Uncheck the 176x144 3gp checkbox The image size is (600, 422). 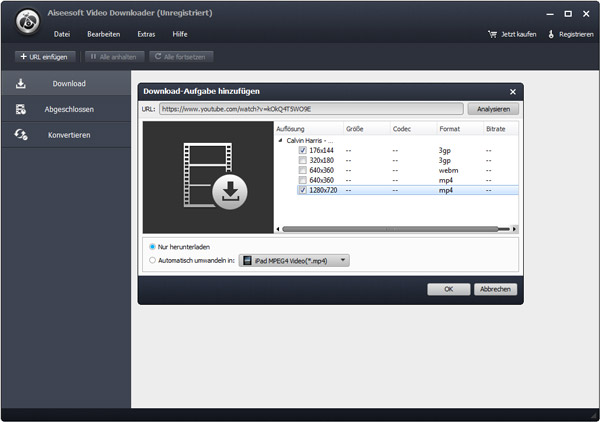303,150
